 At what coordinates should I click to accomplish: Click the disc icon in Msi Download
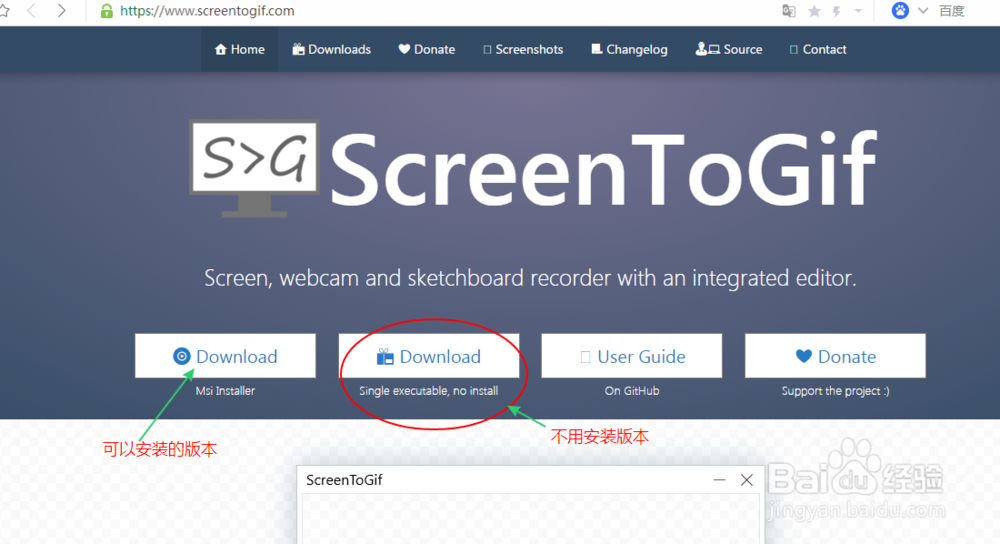coord(182,356)
